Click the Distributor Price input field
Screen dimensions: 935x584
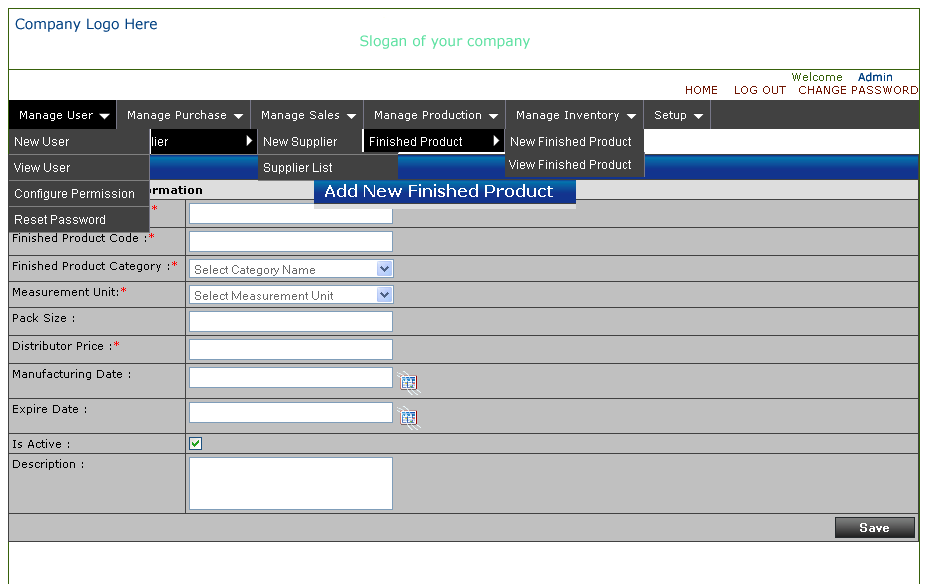click(290, 349)
